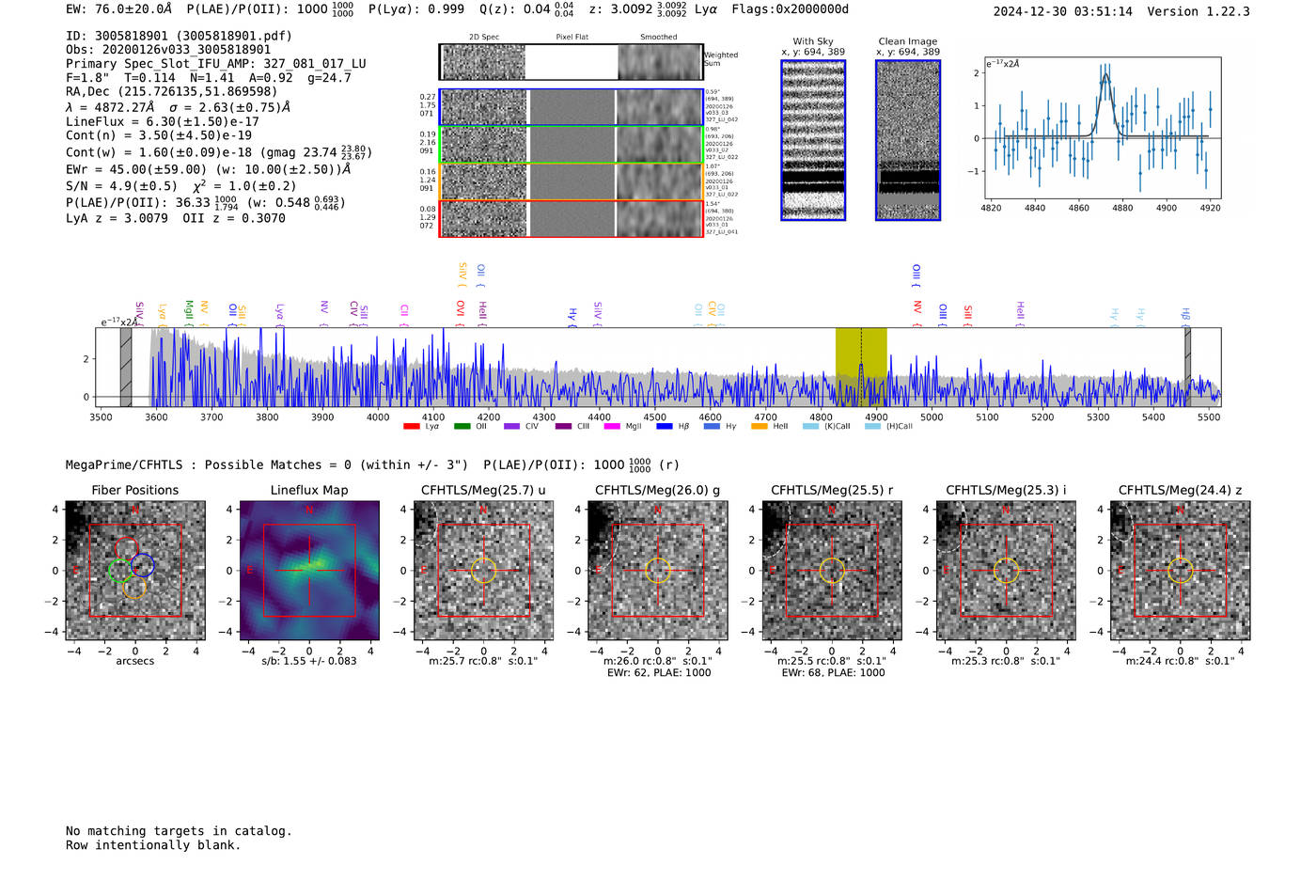Click the green OII legend swatch
The width and height of the screenshot is (1316, 896).
[462, 427]
